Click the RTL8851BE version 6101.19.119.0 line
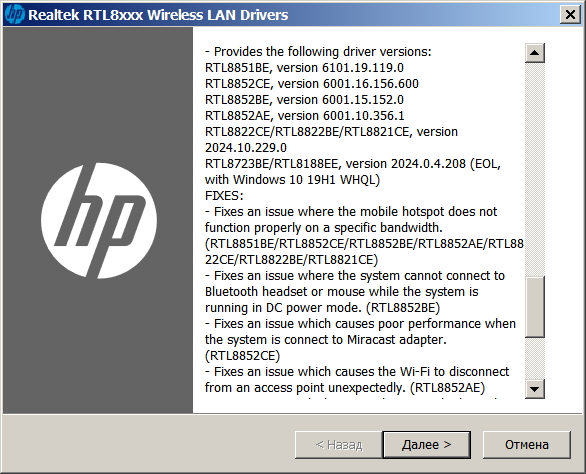This screenshot has height=474, width=586. click(304, 68)
